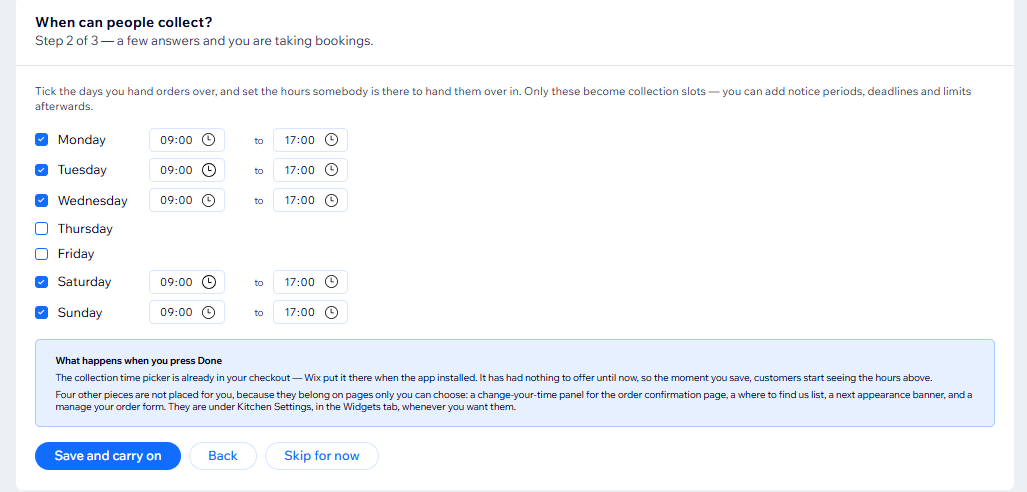Disable Sunday collection checkbox
The height and width of the screenshot is (492, 1027).
(41, 312)
